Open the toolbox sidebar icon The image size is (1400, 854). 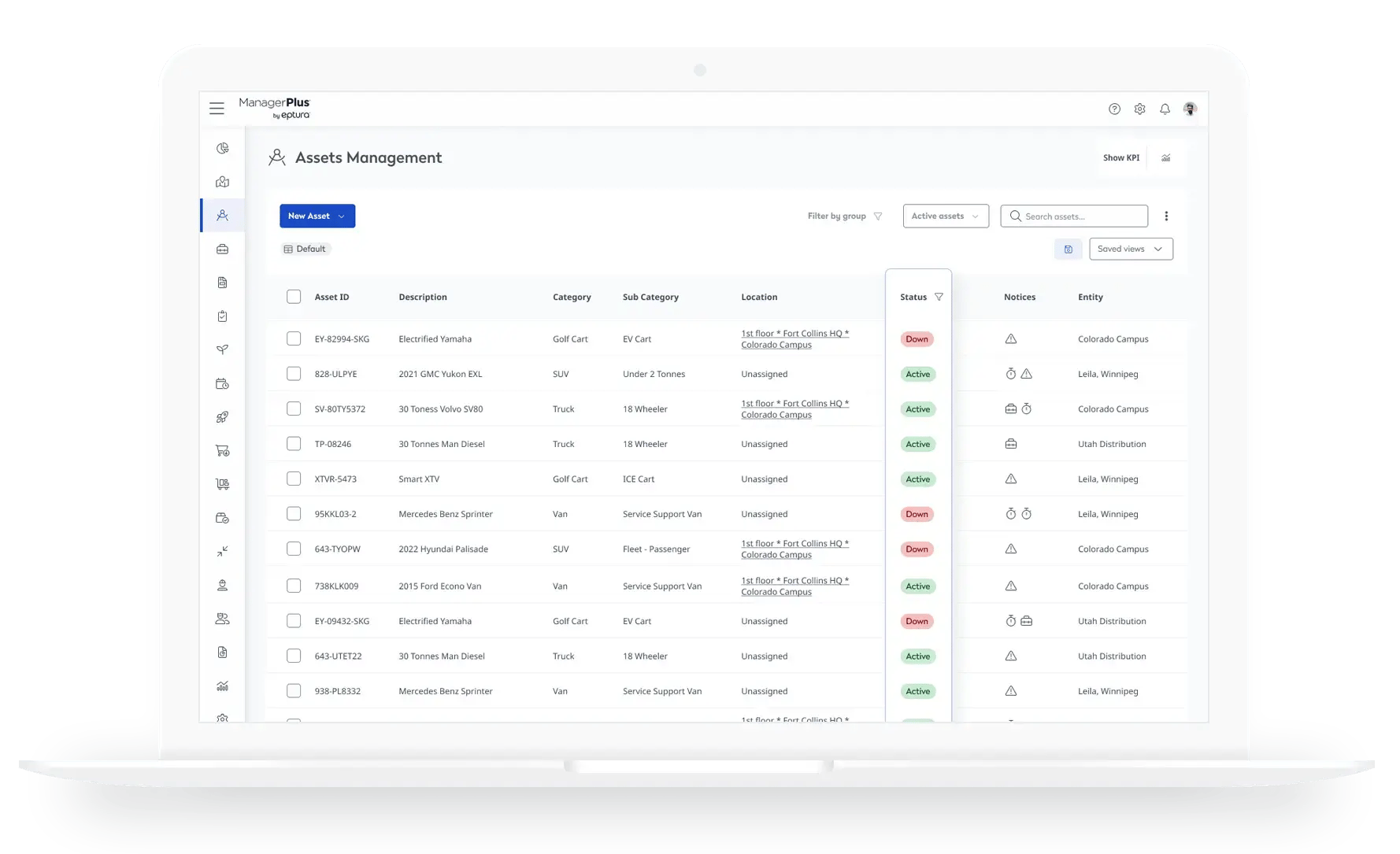tap(223, 249)
